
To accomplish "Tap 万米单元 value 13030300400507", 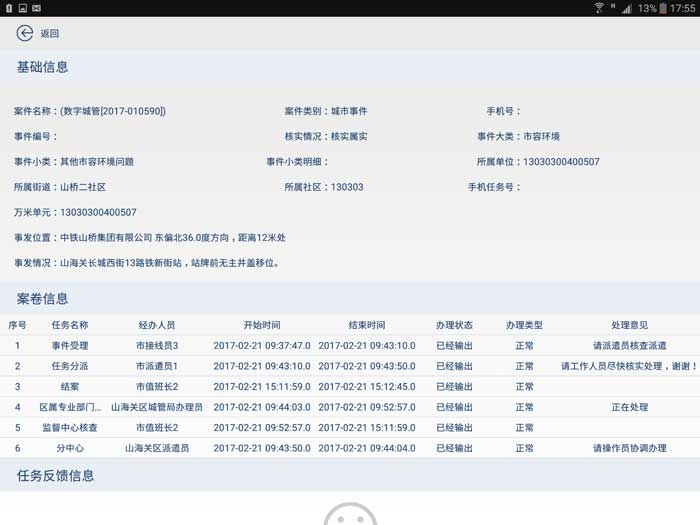I will coord(98,212).
